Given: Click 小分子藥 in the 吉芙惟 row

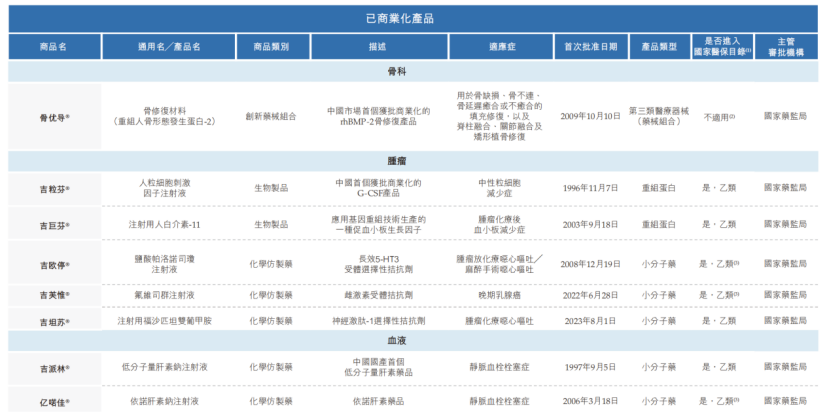Looking at the screenshot, I should coord(659,295).
